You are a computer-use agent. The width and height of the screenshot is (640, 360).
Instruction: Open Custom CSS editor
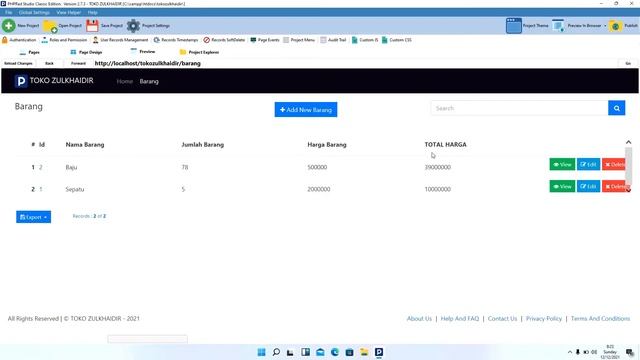[x=397, y=40]
